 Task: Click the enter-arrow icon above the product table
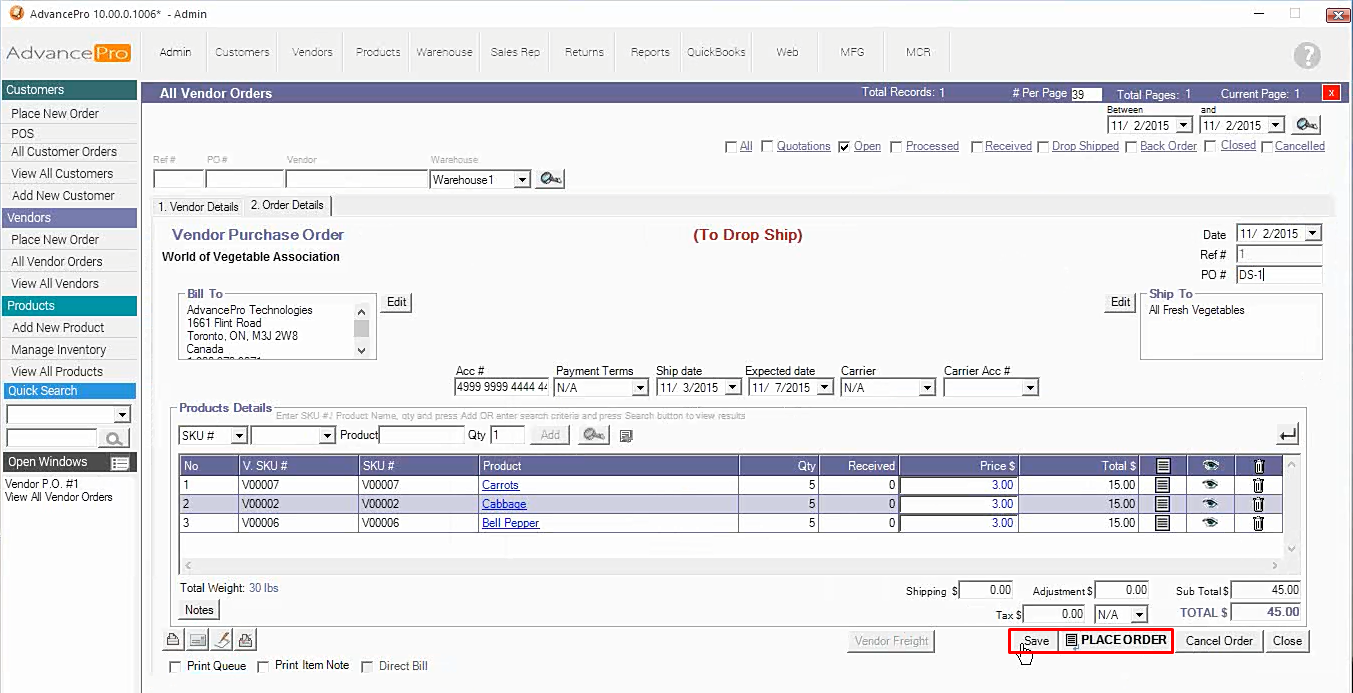[x=1288, y=434]
